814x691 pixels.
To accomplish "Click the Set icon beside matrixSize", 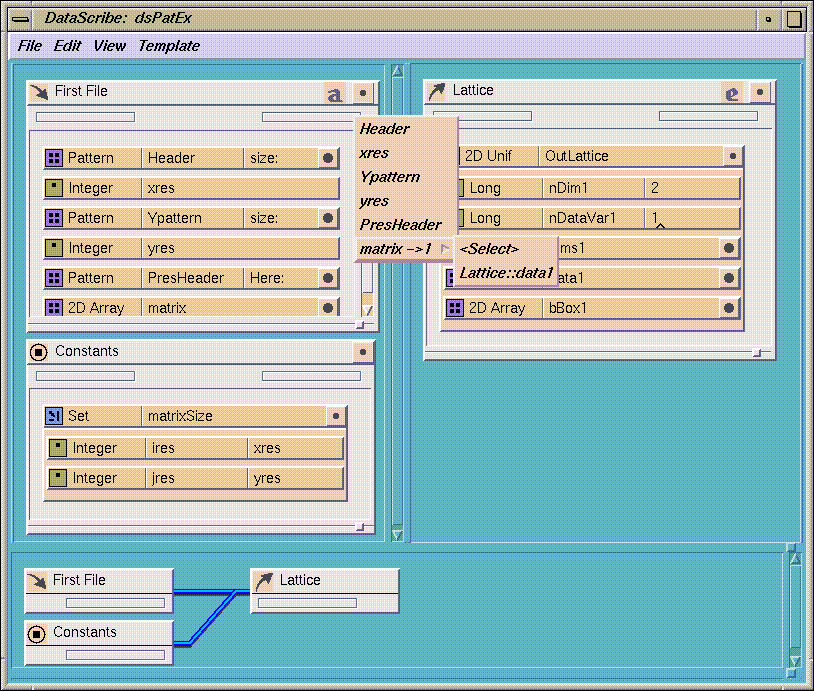I will (x=54, y=416).
